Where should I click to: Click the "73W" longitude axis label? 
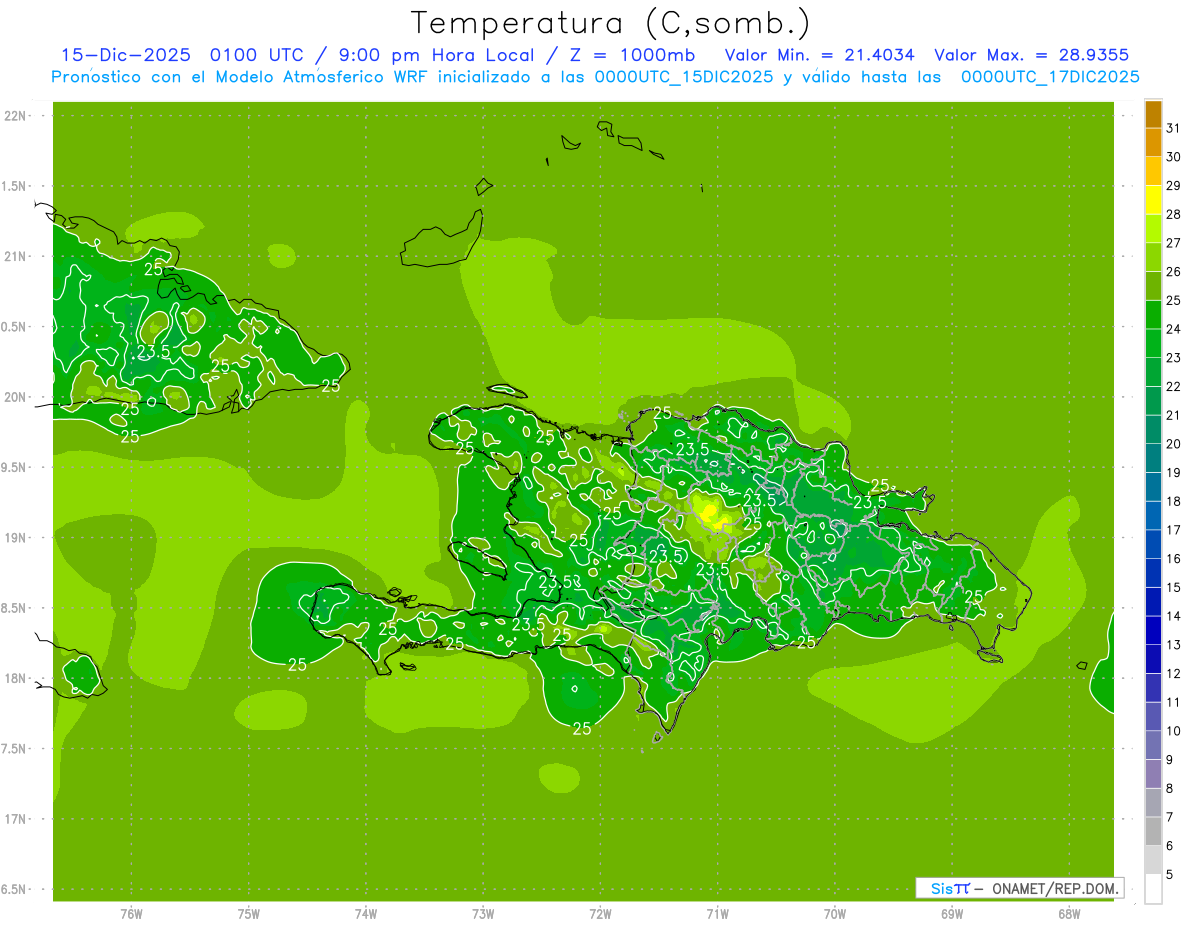coord(483,914)
